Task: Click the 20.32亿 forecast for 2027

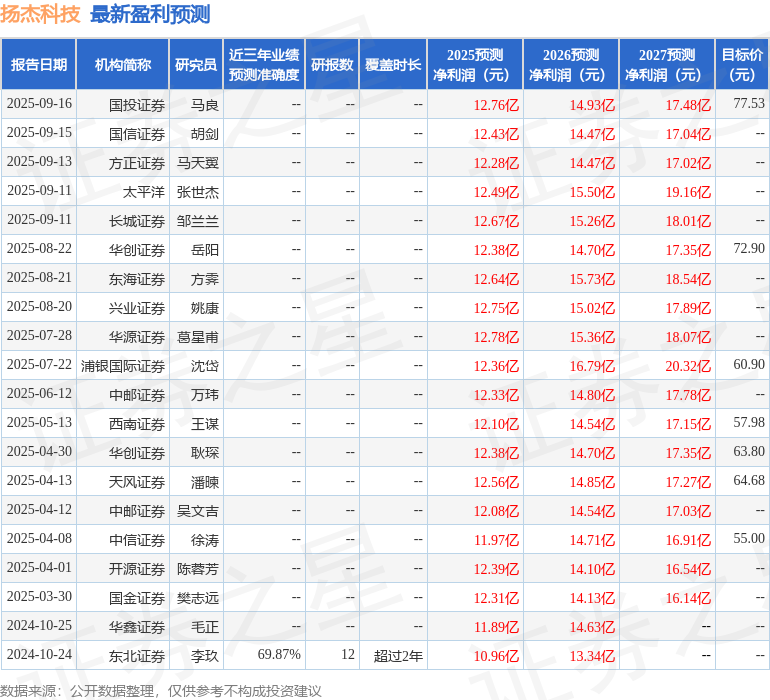Action: pos(688,365)
